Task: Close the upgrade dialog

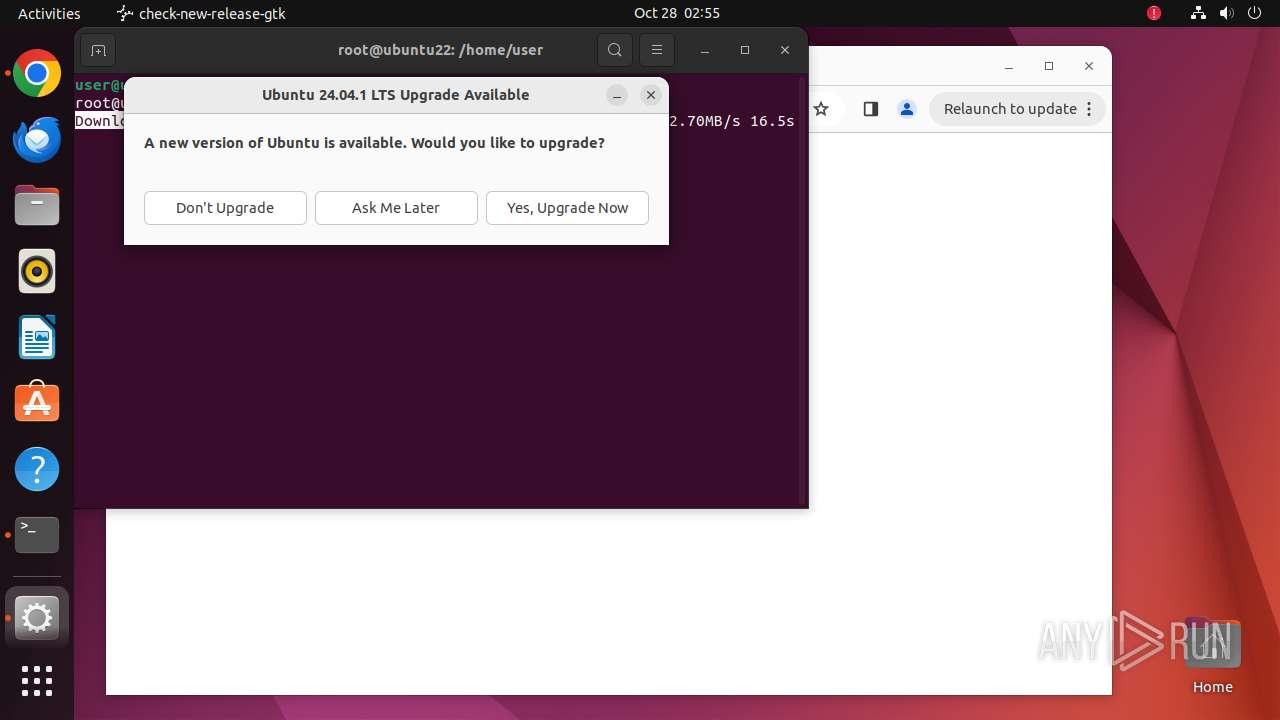Action: 651,95
